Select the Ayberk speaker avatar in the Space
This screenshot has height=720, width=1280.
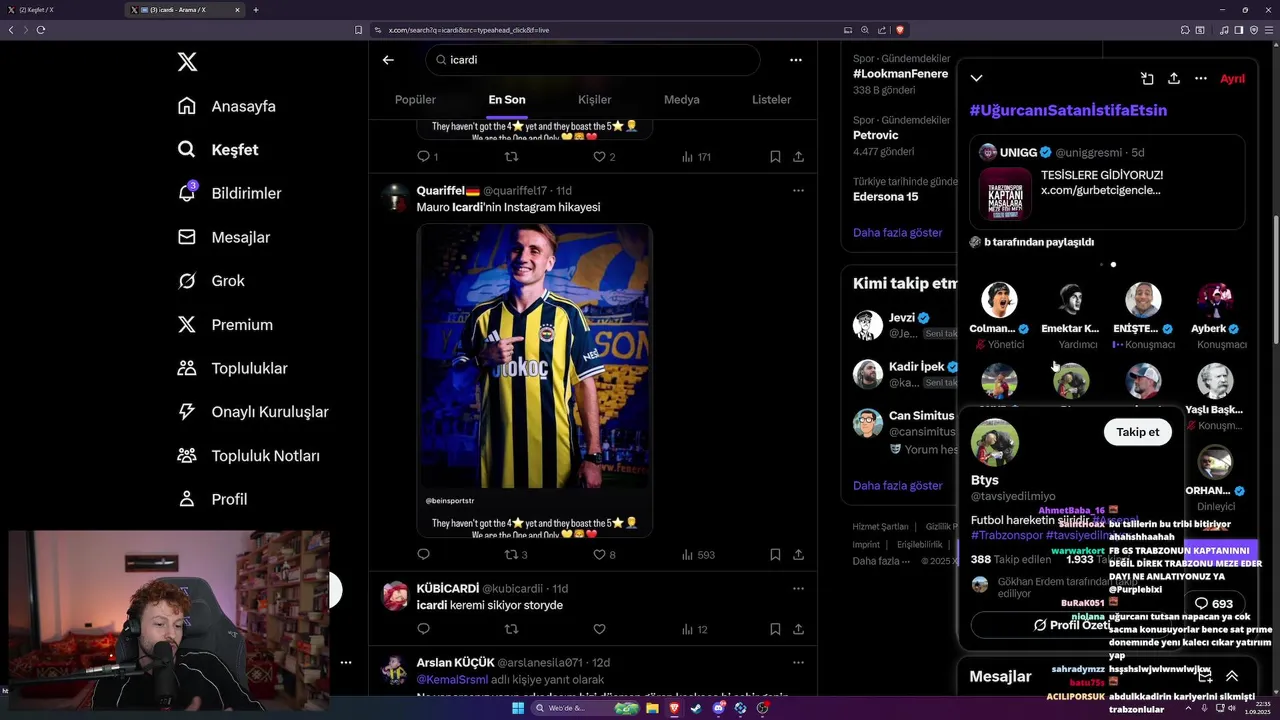(1215, 300)
